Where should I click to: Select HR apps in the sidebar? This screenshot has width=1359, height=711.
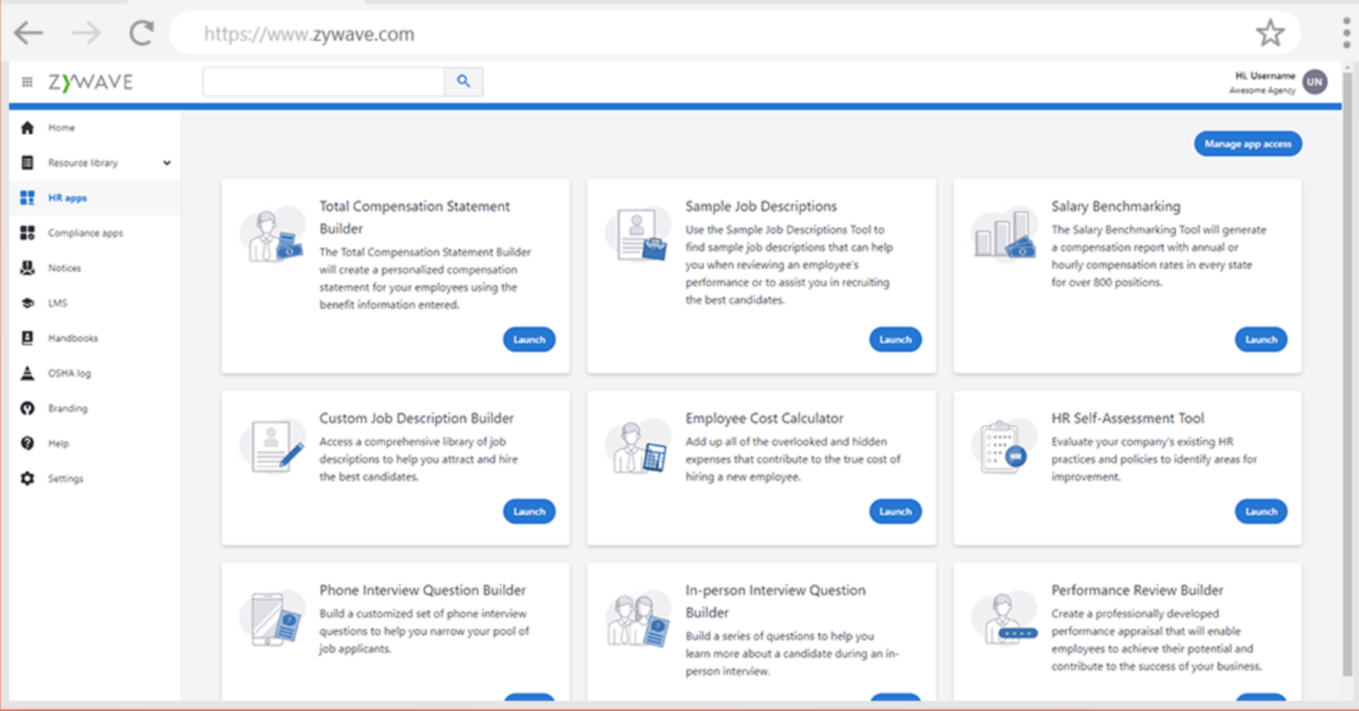point(65,197)
